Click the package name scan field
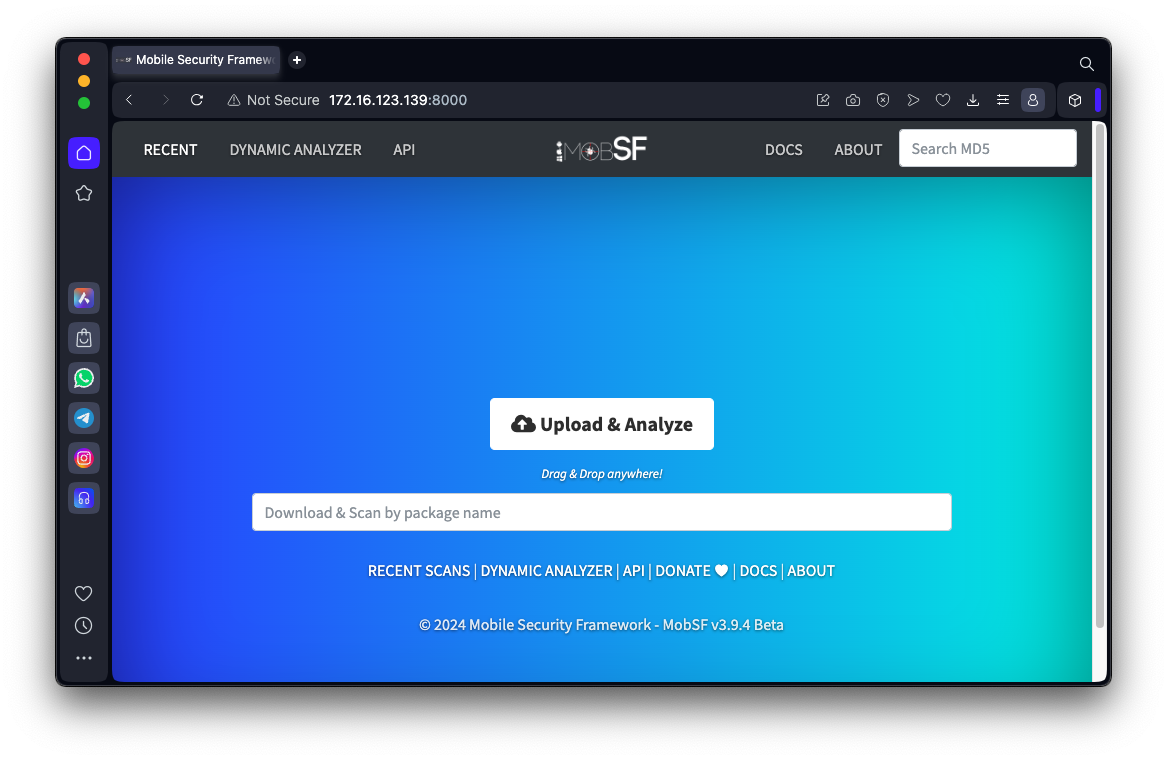The image size is (1167, 760). pos(601,512)
